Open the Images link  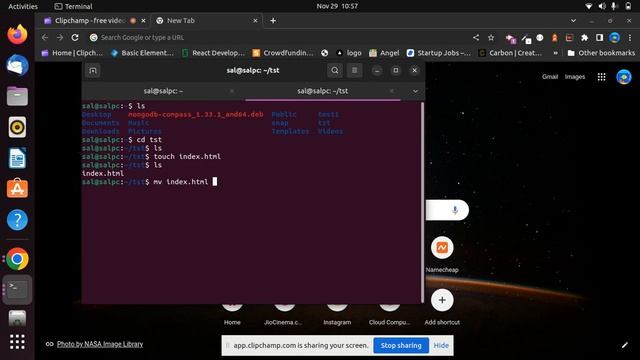click(575, 77)
